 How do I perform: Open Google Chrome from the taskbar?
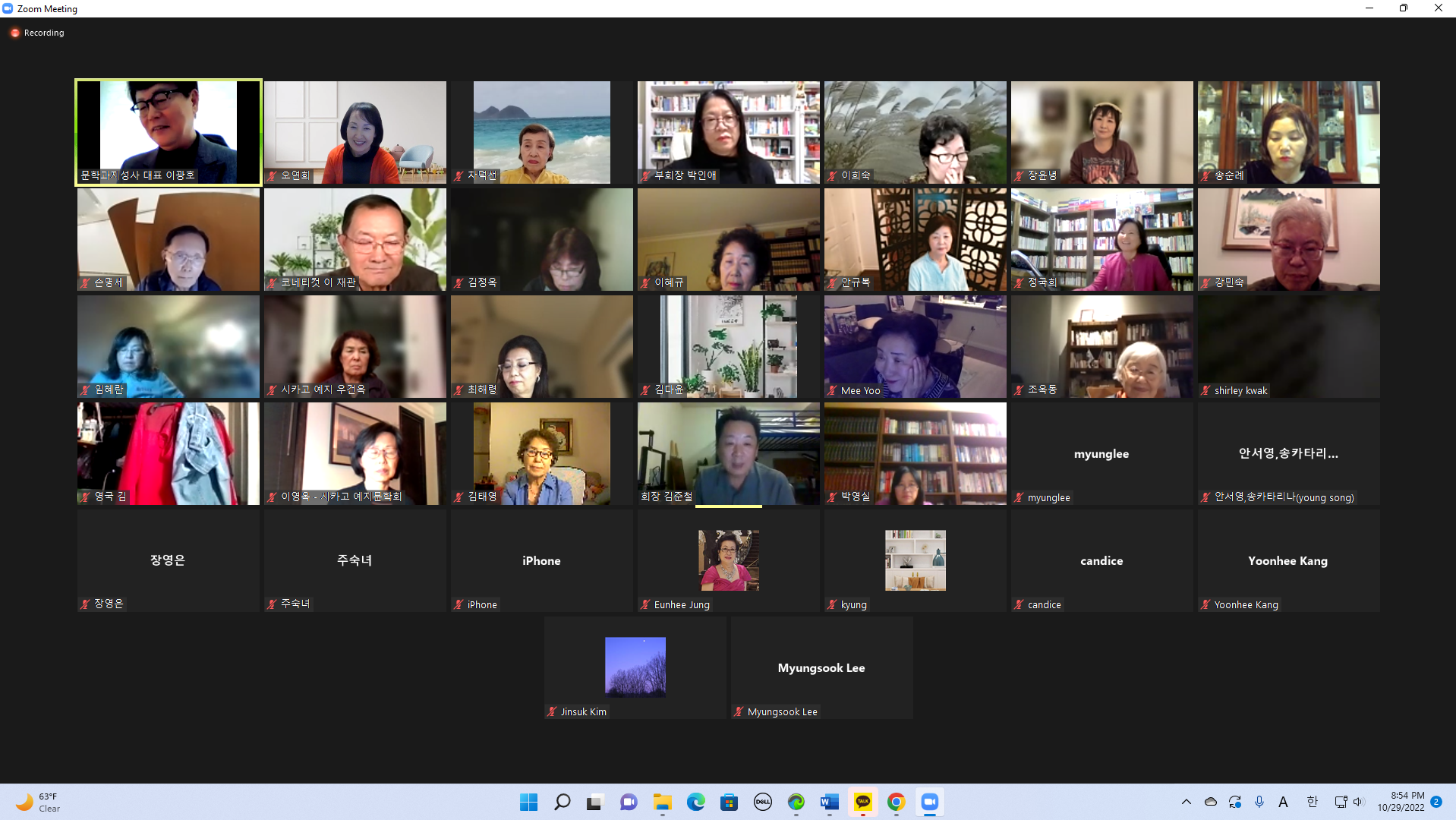[x=896, y=802]
